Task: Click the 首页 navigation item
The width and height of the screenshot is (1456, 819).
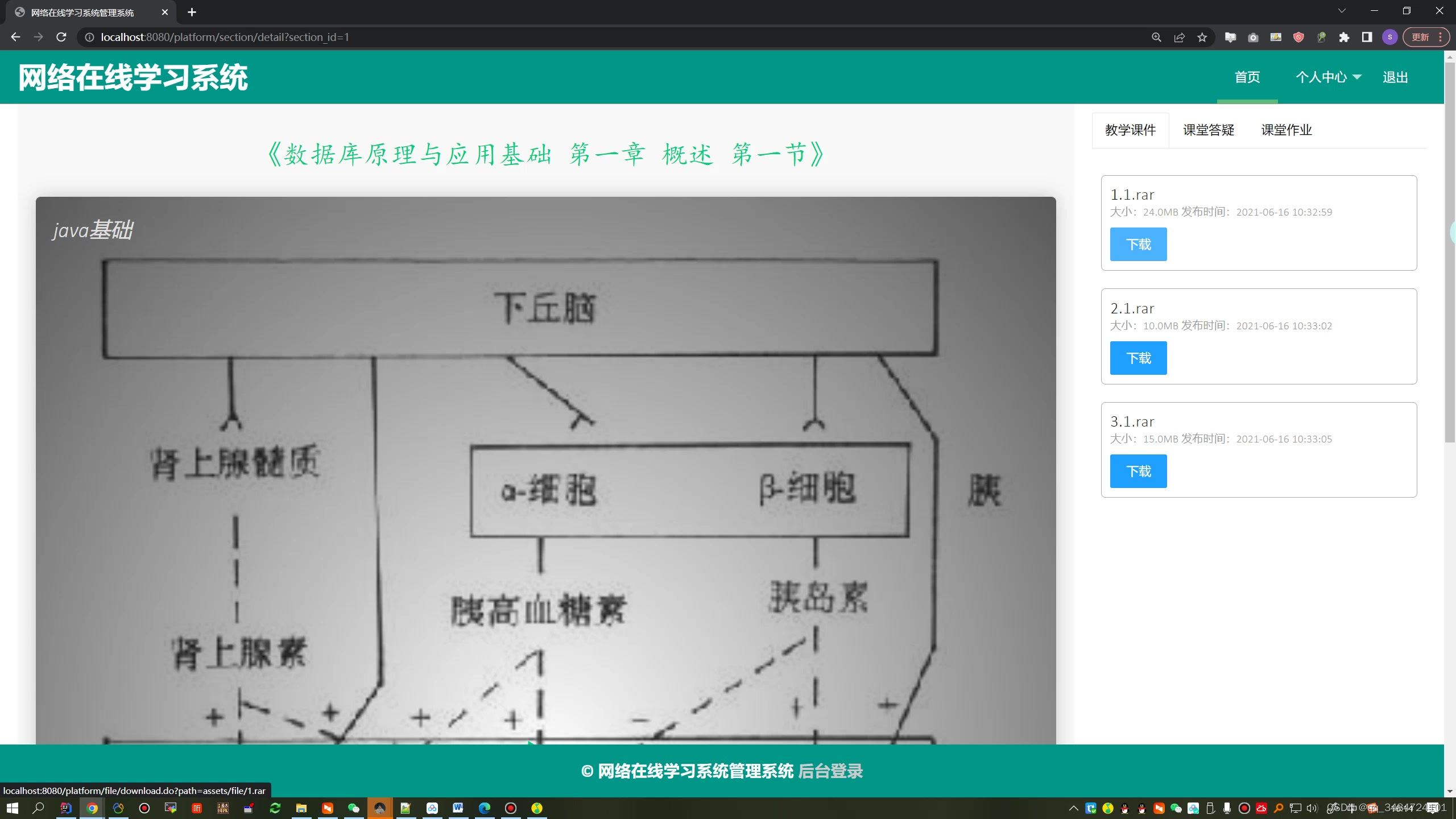Action: pos(1247,77)
